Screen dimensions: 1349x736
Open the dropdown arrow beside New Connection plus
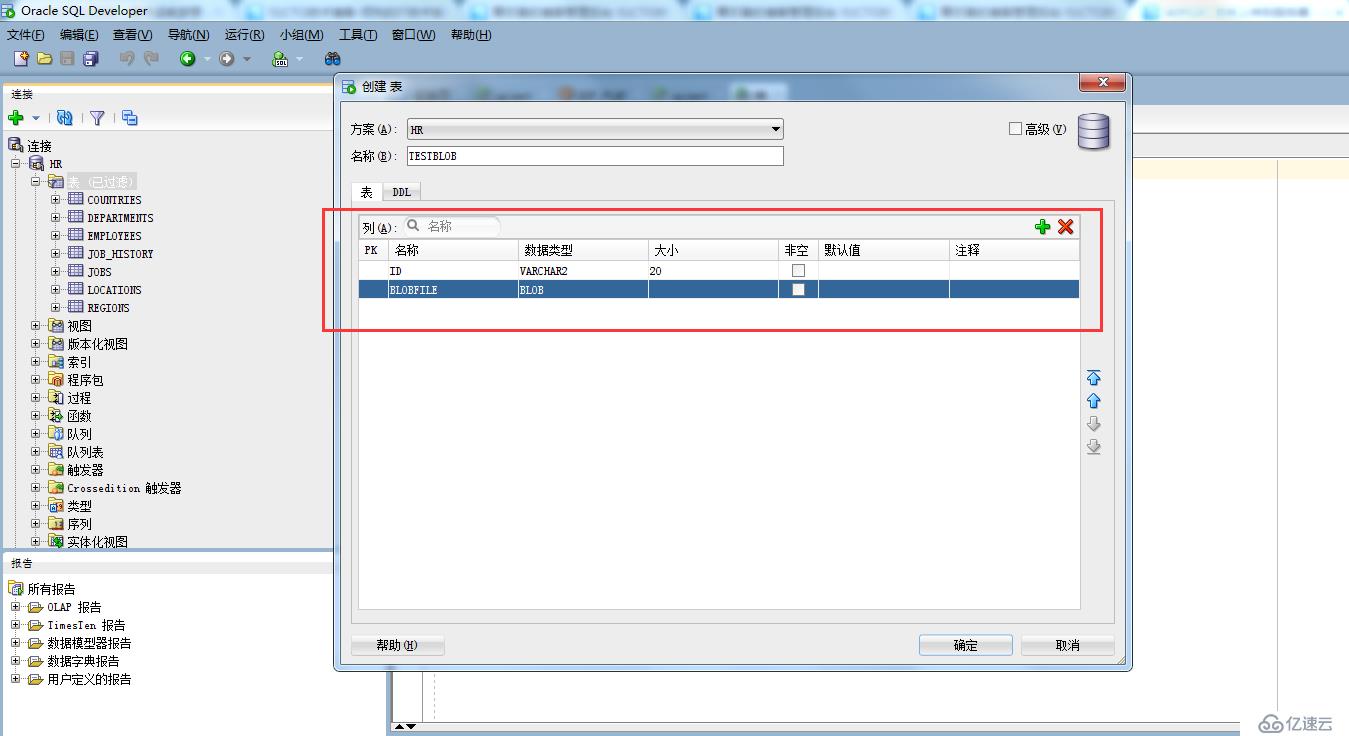tap(36, 119)
